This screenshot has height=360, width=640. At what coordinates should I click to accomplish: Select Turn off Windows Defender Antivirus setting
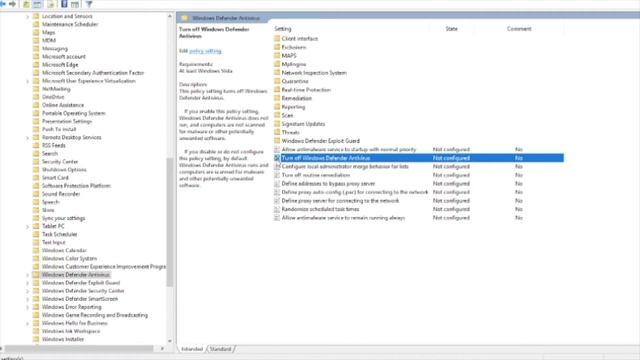419,158
